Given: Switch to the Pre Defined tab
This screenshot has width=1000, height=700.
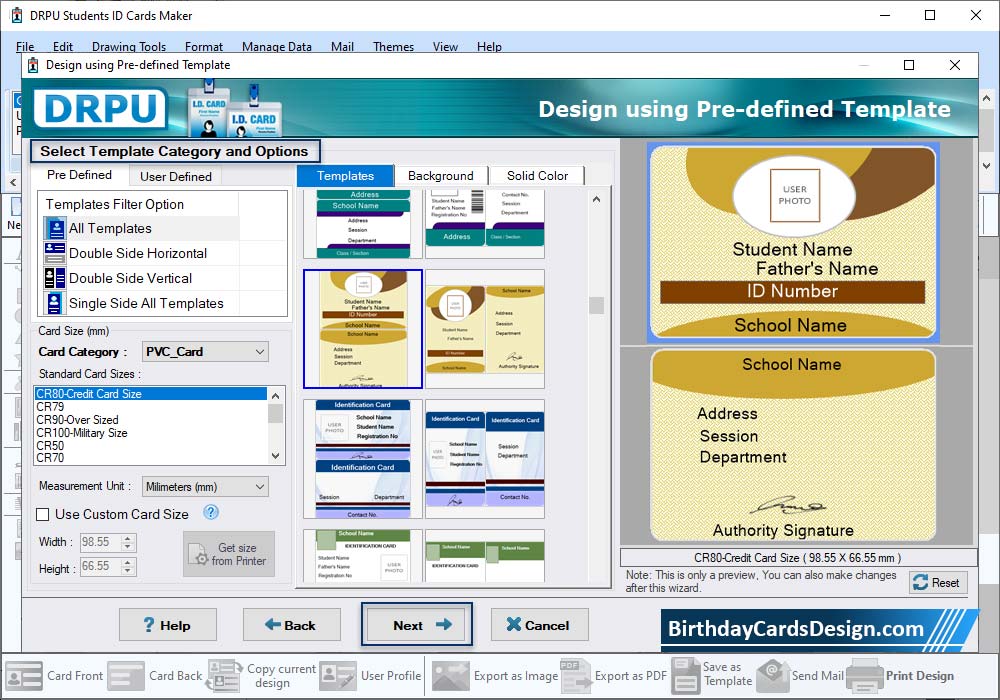Looking at the screenshot, I should (x=79, y=175).
